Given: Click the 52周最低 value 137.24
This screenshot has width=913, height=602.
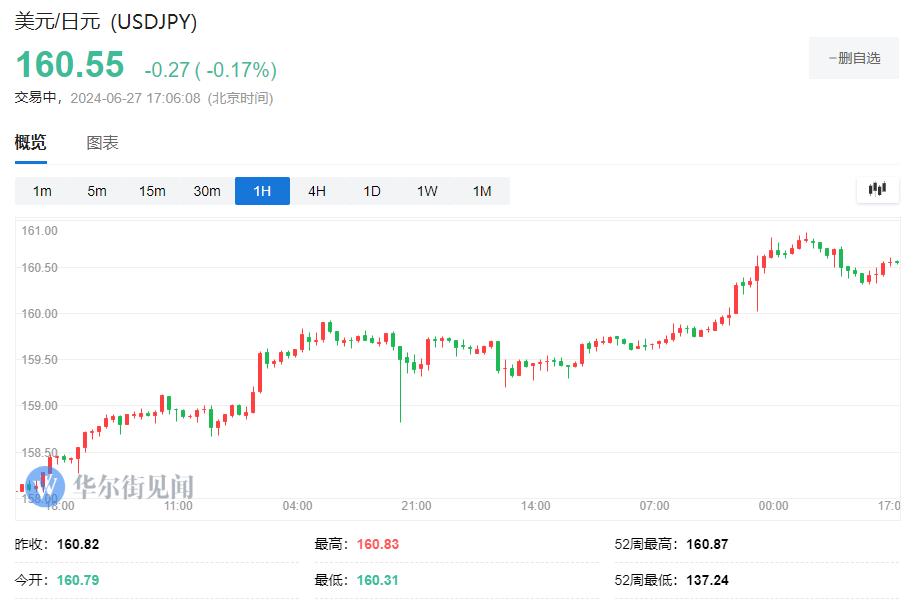Looking at the screenshot, I should [707, 580].
